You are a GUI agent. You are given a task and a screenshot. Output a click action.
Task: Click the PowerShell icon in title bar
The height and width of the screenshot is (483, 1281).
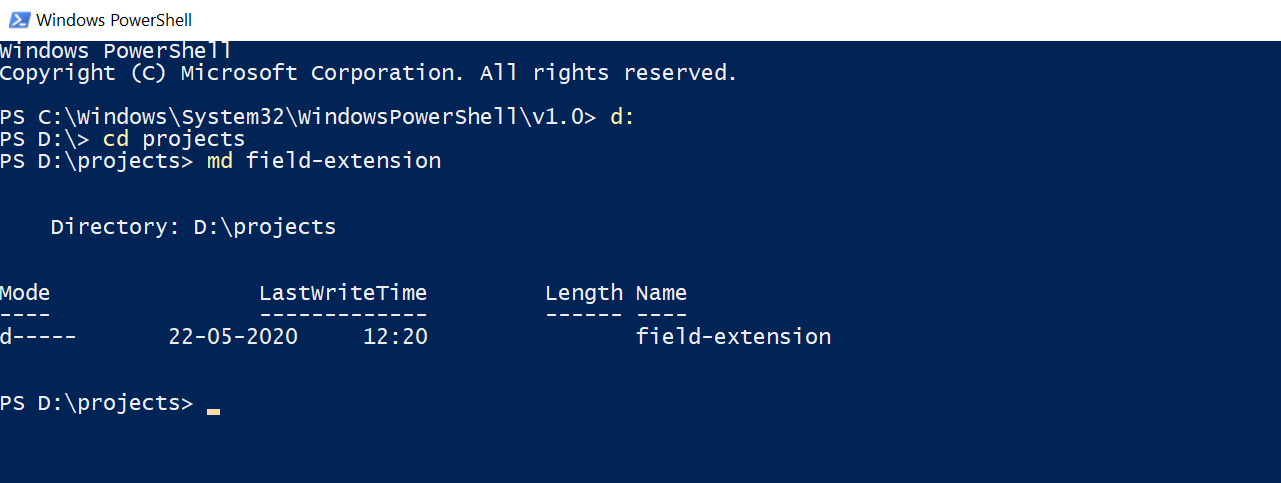click(x=18, y=19)
